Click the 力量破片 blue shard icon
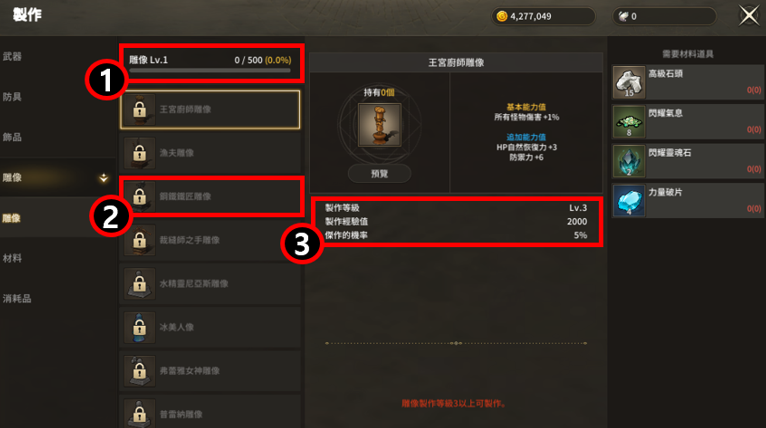 (629, 201)
